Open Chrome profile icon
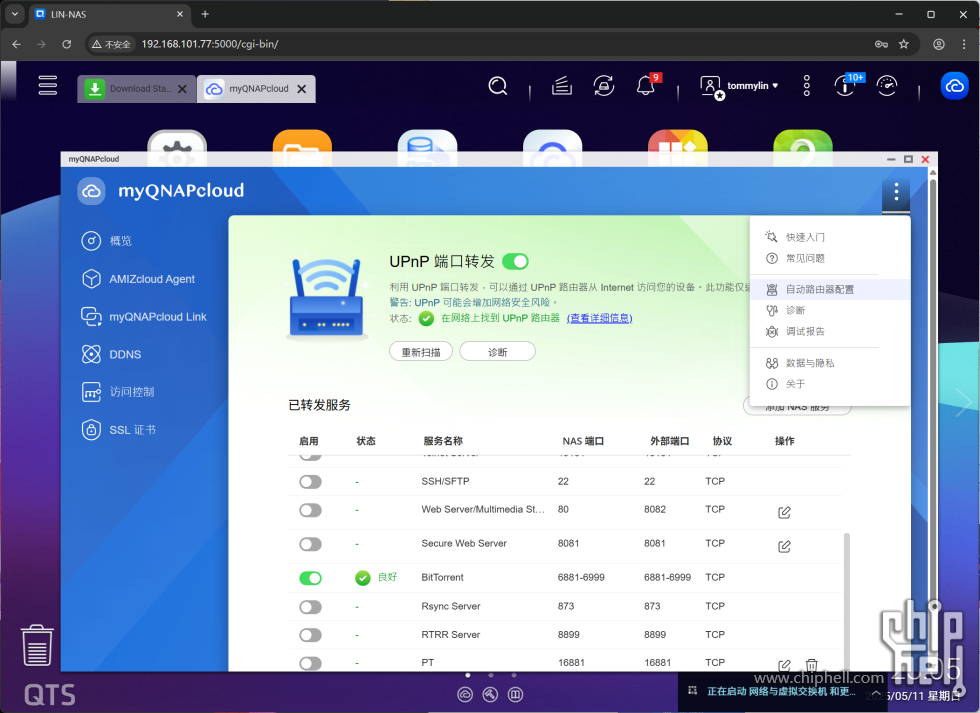 [939, 44]
